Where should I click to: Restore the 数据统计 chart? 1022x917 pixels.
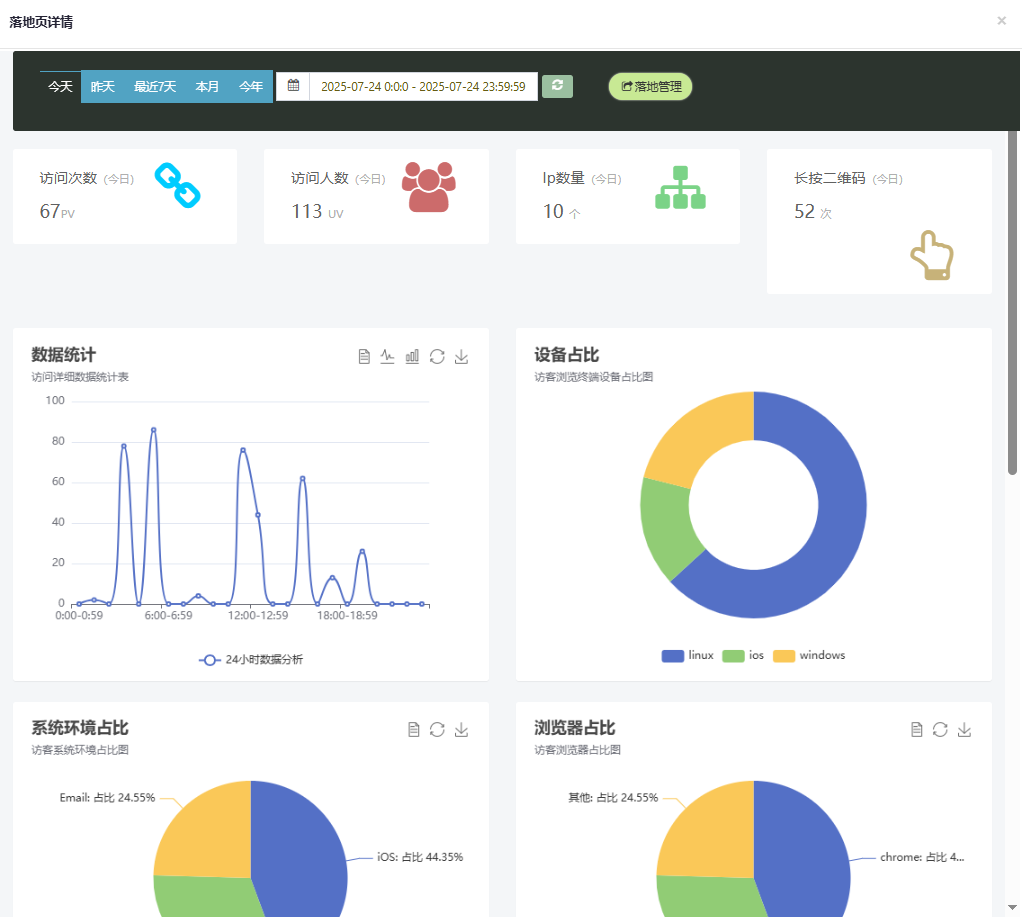click(437, 357)
